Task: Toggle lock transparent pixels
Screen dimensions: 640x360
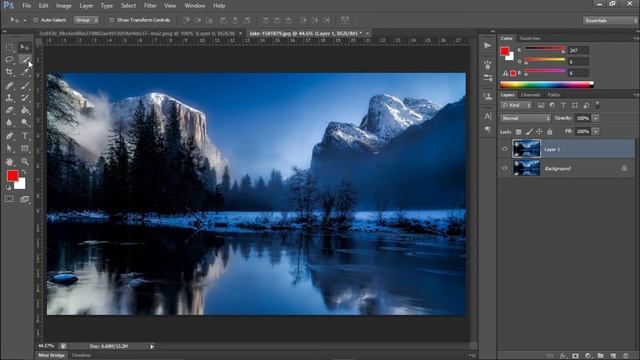Action: [x=518, y=132]
